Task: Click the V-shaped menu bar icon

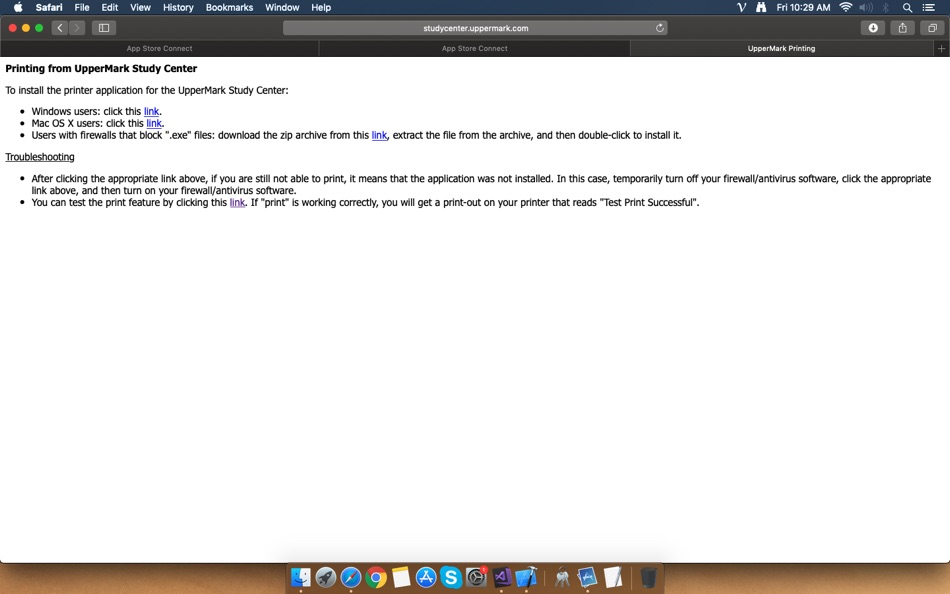Action: [x=741, y=7]
